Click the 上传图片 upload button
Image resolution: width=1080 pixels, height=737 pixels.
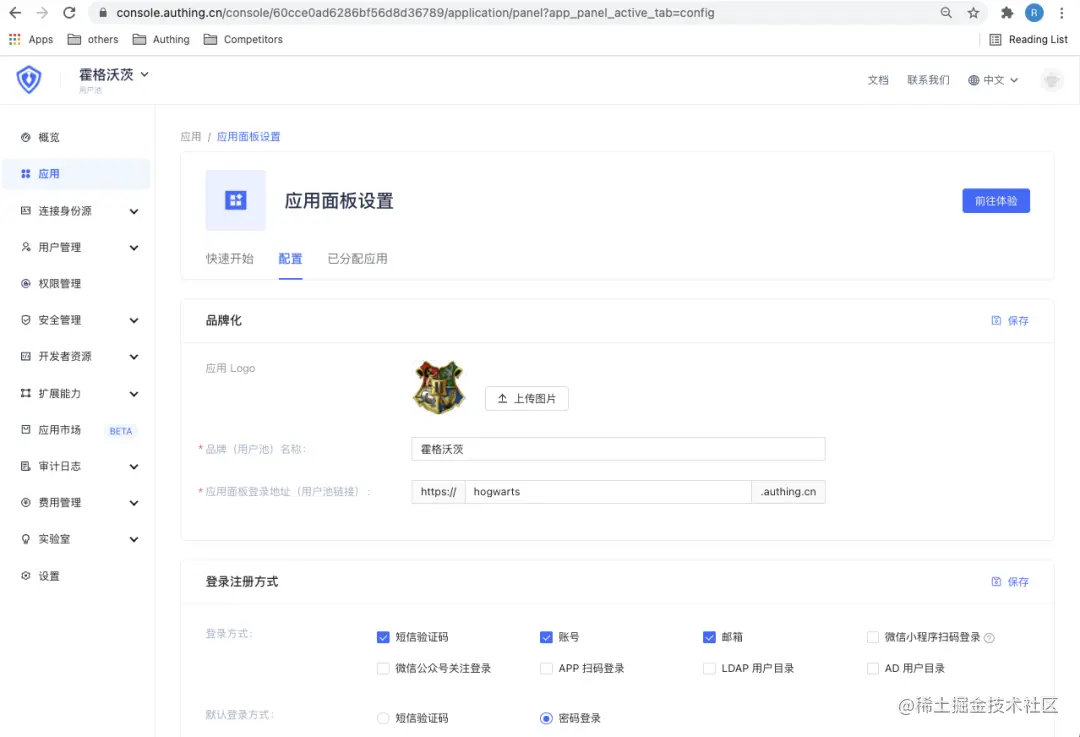(527, 398)
